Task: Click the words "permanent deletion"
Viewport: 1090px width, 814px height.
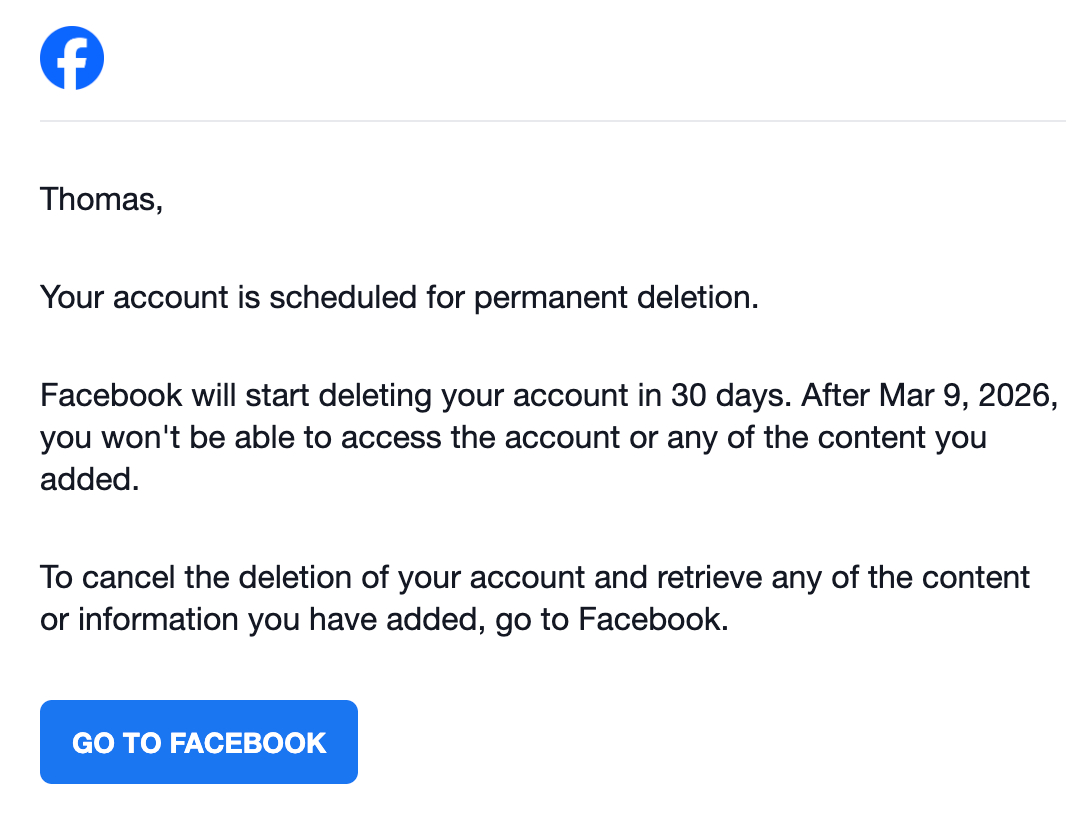Action: (617, 297)
